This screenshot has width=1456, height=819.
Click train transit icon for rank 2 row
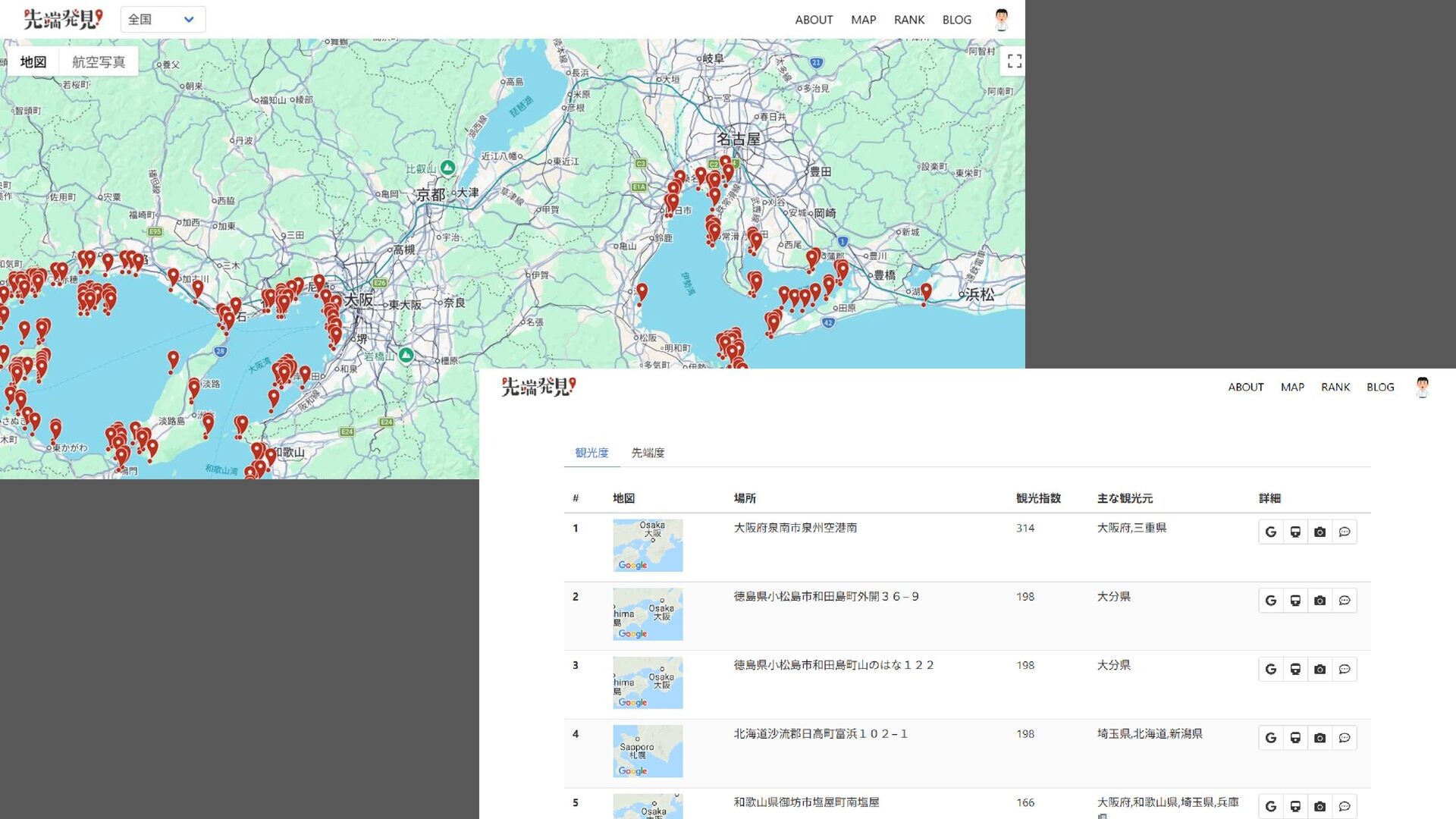coord(1295,601)
